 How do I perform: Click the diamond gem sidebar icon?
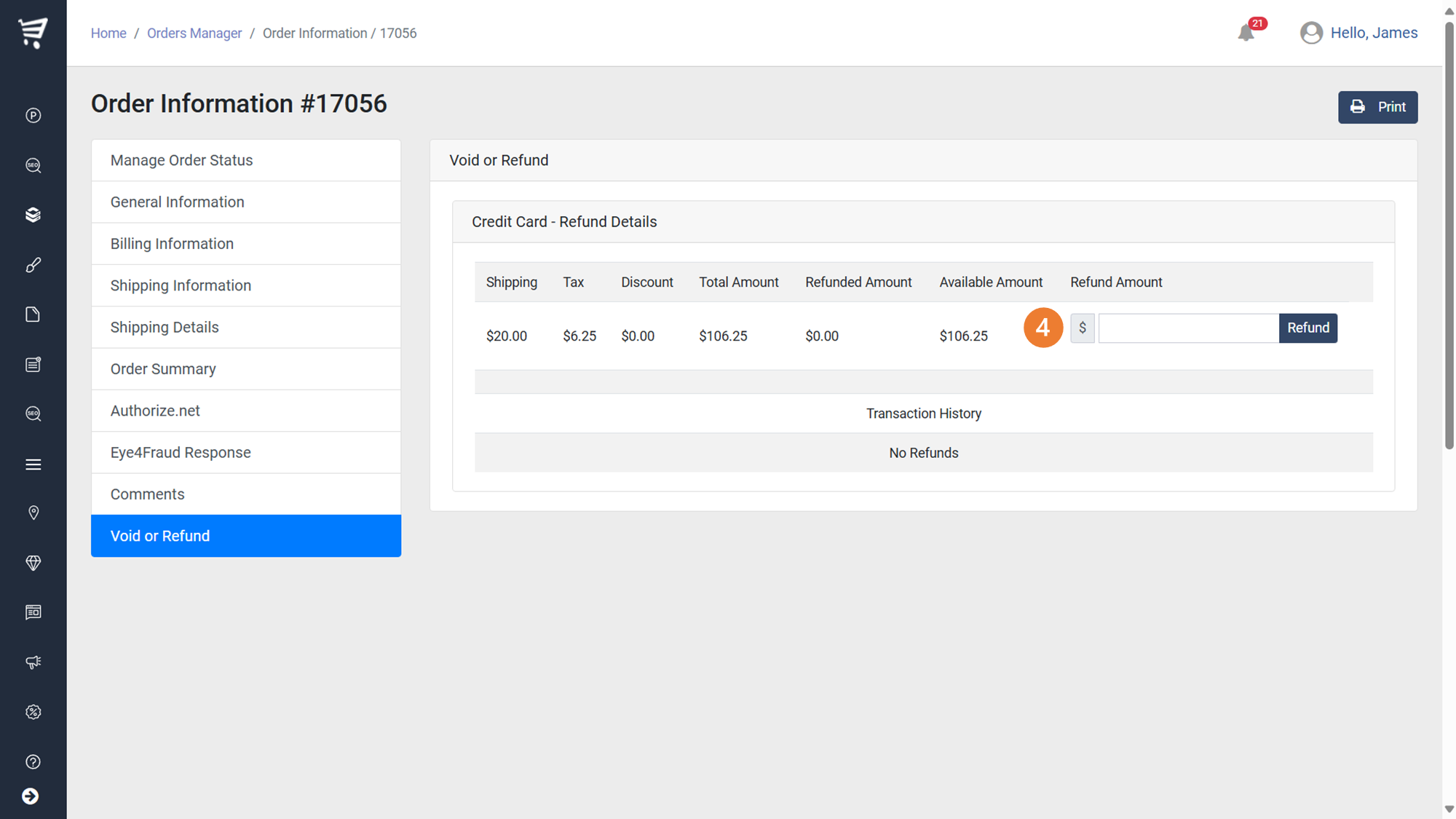pos(33,563)
